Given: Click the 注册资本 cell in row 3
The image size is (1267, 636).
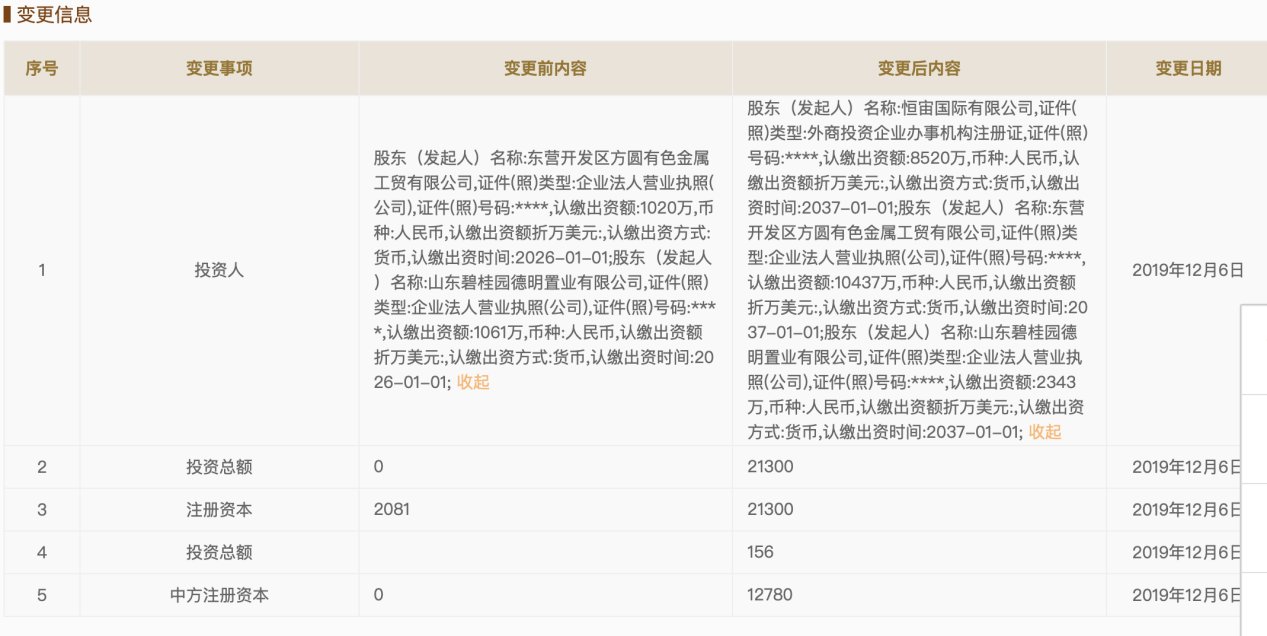Looking at the screenshot, I should 219,509.
